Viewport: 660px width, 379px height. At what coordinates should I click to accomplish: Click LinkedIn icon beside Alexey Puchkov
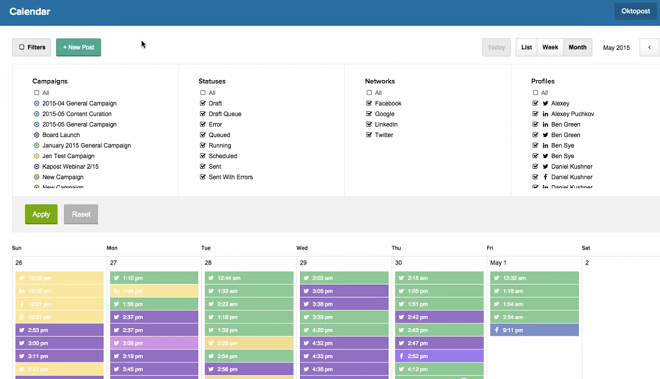coord(546,114)
